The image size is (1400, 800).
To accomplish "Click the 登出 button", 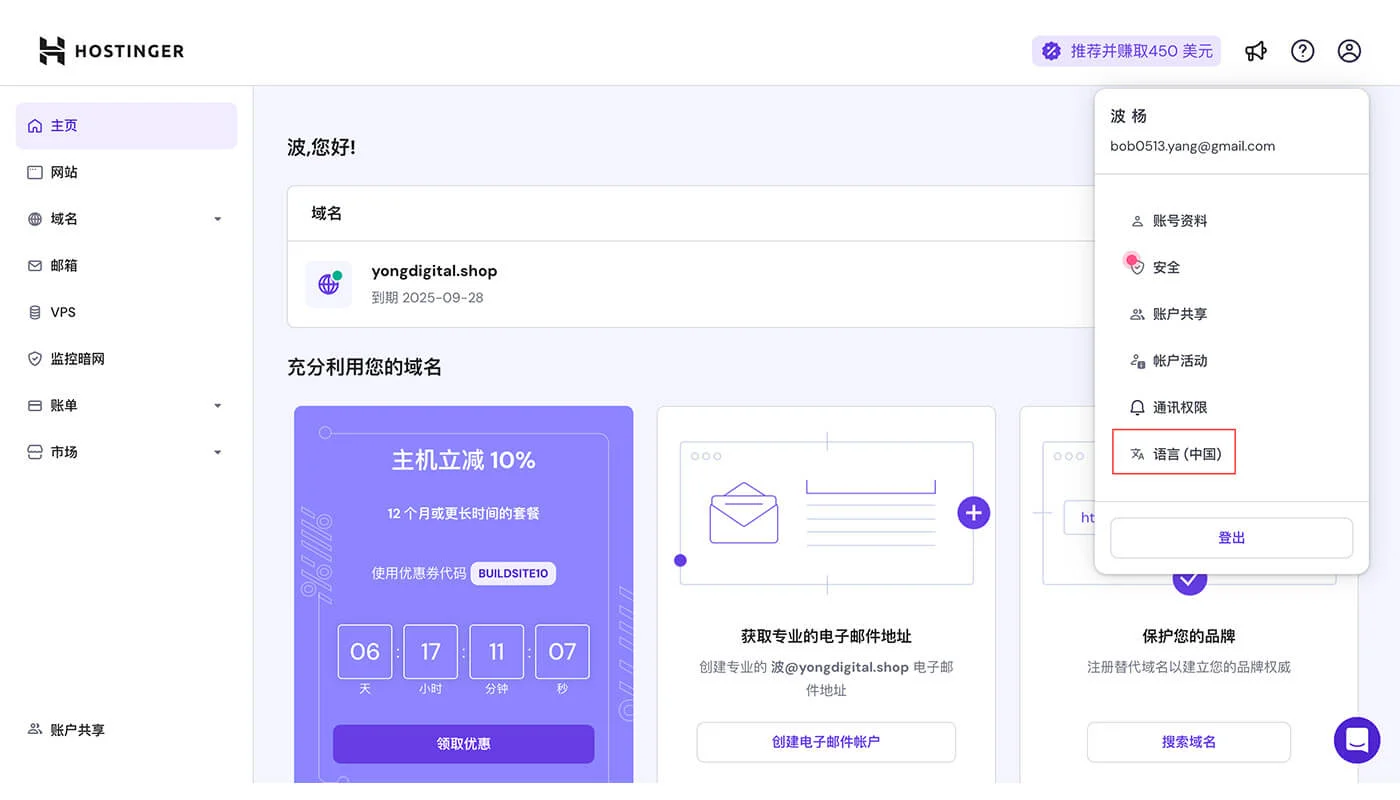I will [1231, 538].
